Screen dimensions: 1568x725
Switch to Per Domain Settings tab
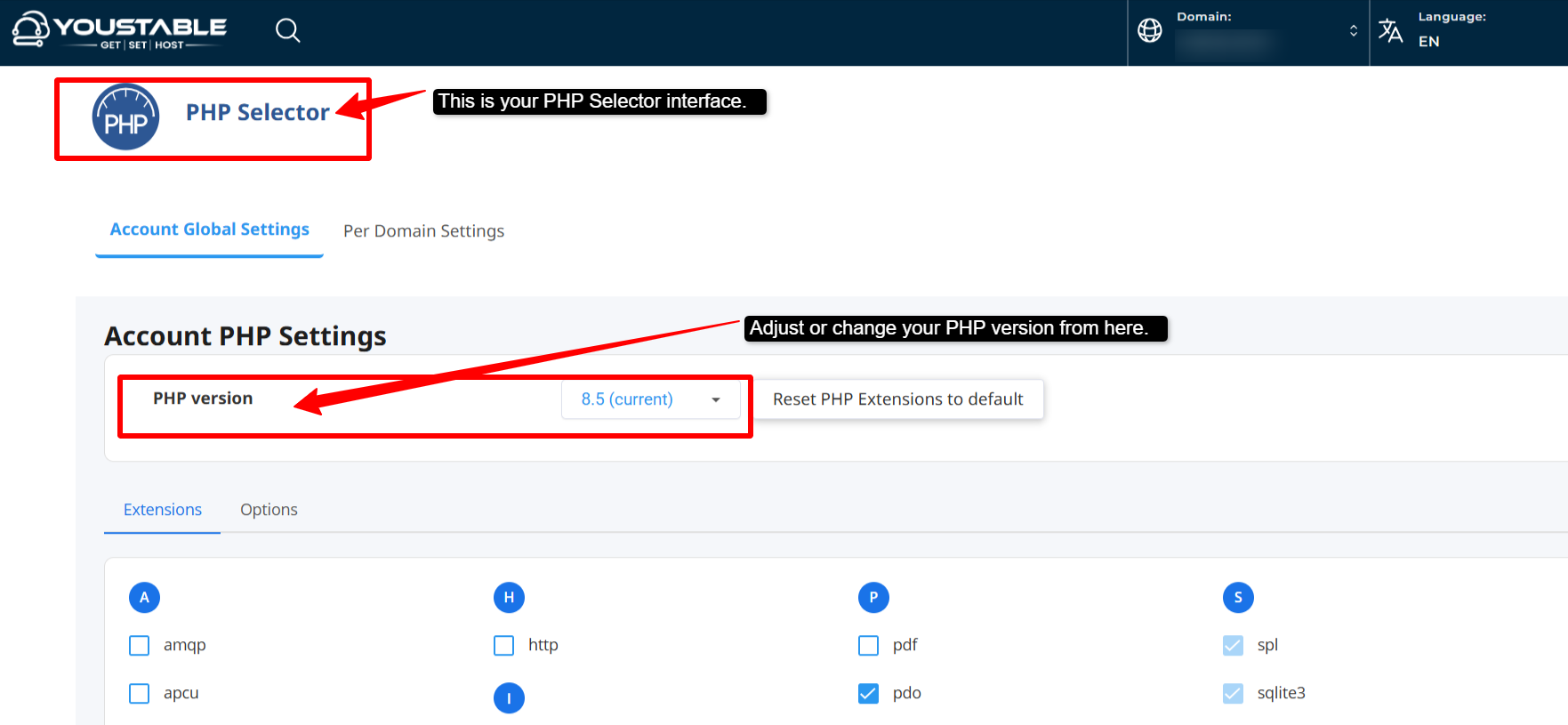point(424,231)
